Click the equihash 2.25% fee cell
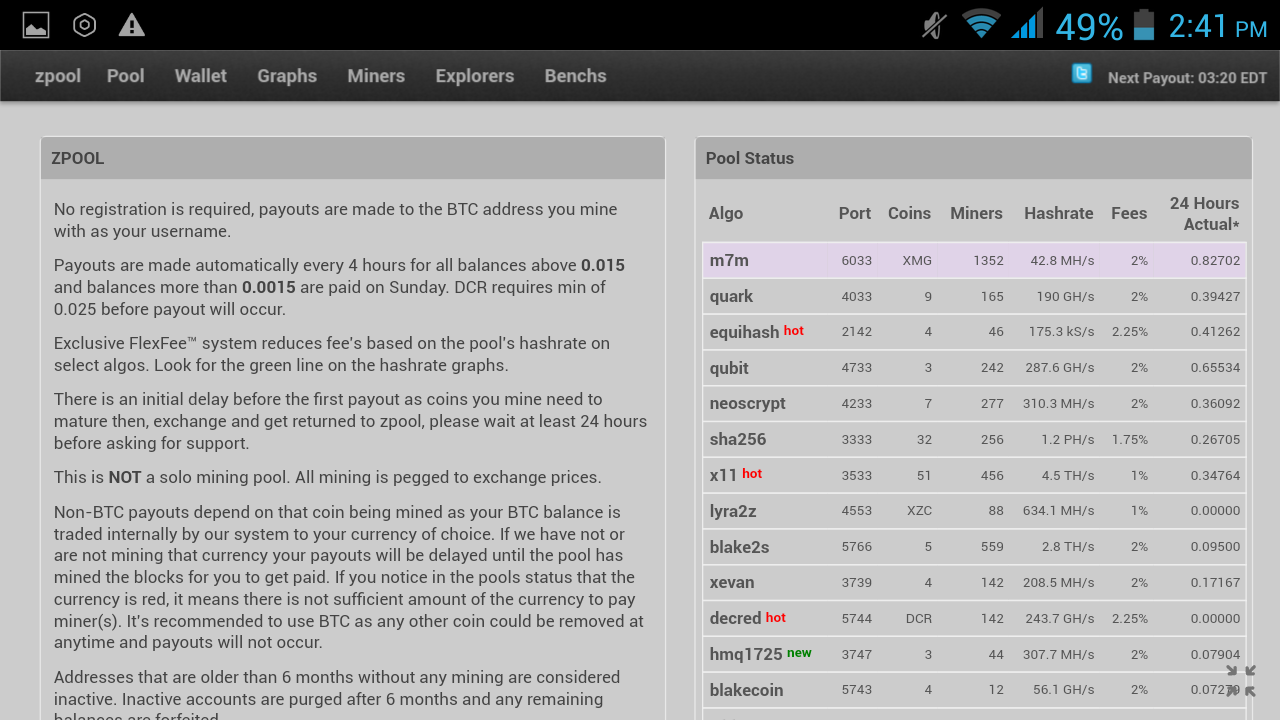The height and width of the screenshot is (720, 1280). pyautogui.click(x=1130, y=332)
